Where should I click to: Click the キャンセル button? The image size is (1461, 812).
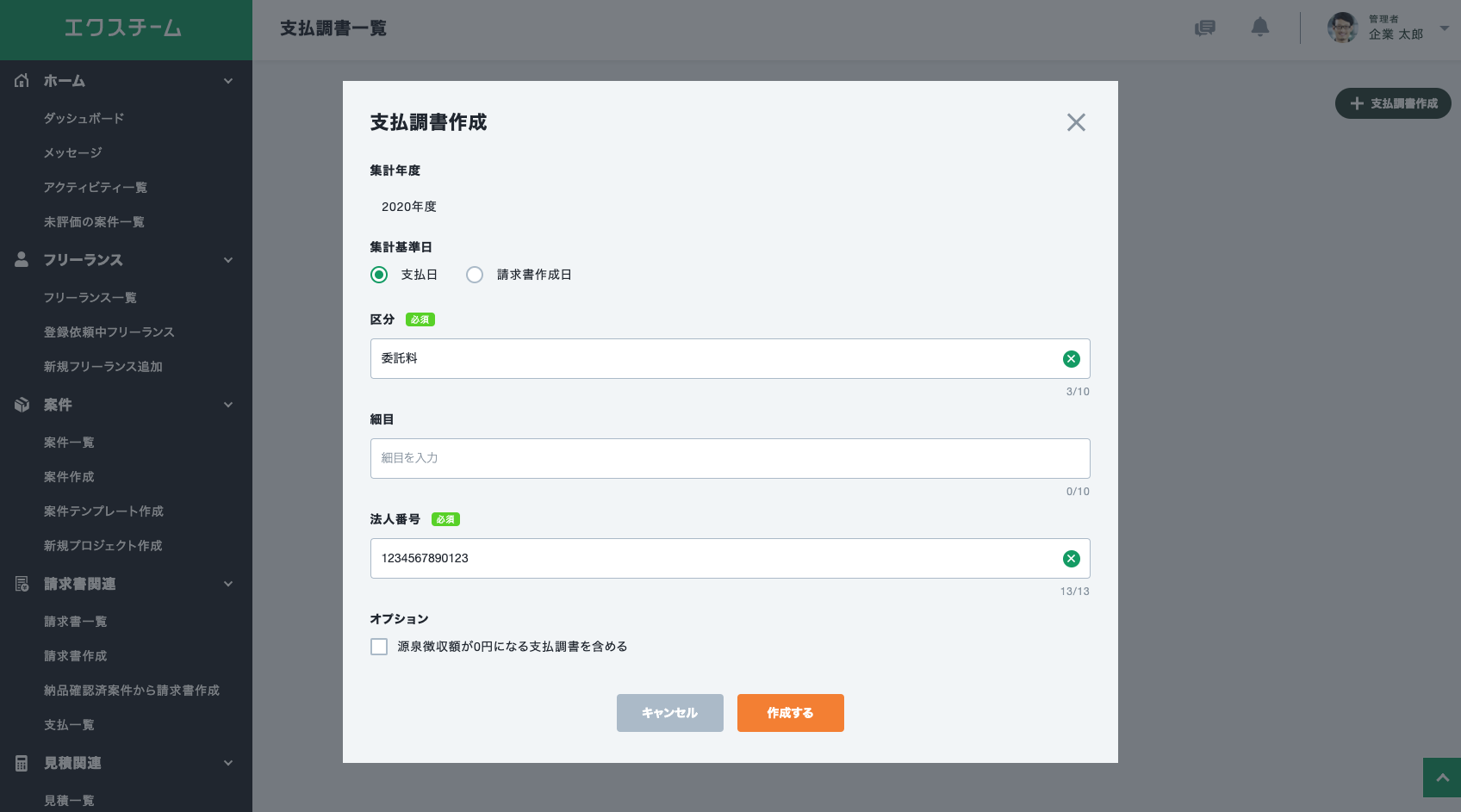[669, 713]
